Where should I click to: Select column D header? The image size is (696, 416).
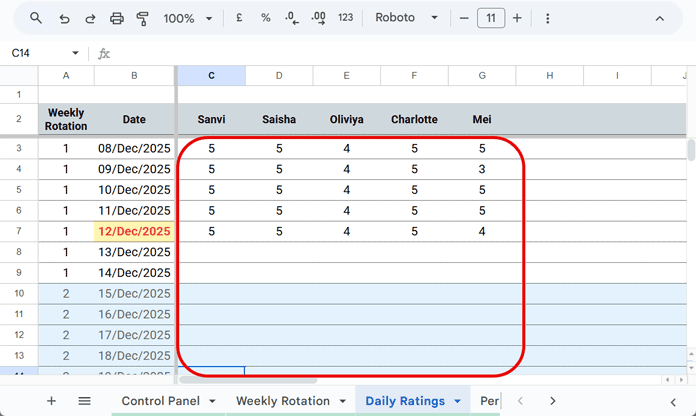click(x=279, y=75)
